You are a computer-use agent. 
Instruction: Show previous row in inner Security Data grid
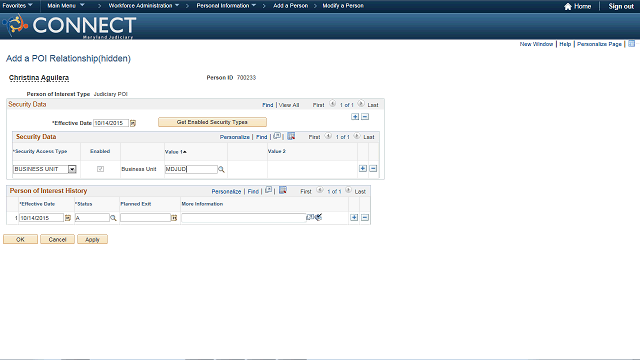tap(328, 136)
